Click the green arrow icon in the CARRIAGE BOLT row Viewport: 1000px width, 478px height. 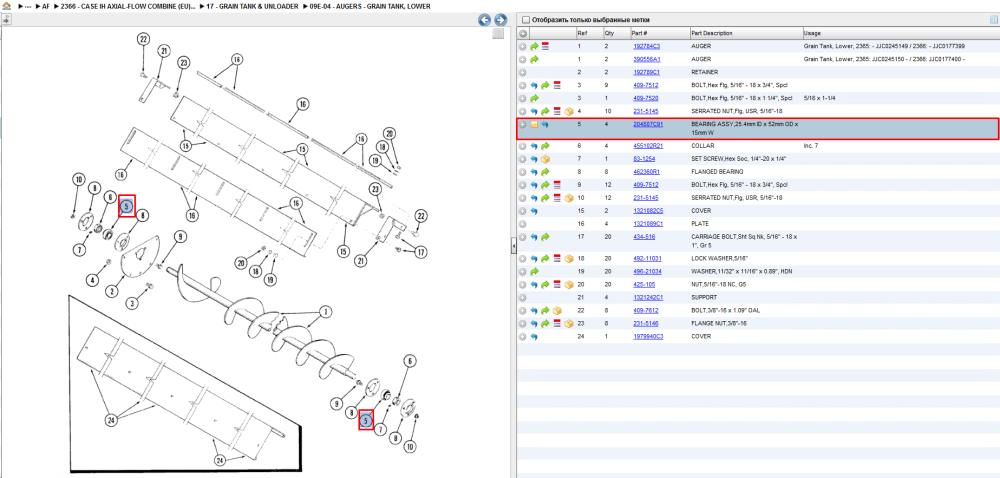pos(545,237)
